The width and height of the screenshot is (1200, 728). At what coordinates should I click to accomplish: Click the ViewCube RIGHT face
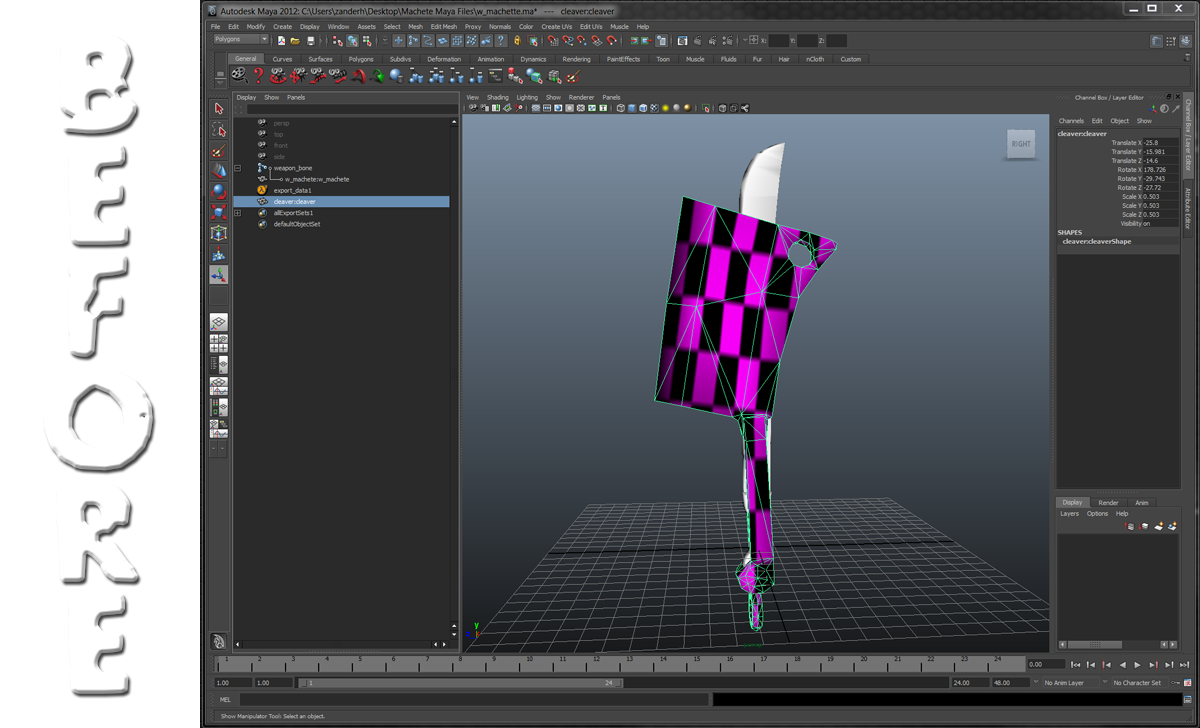coord(1021,144)
